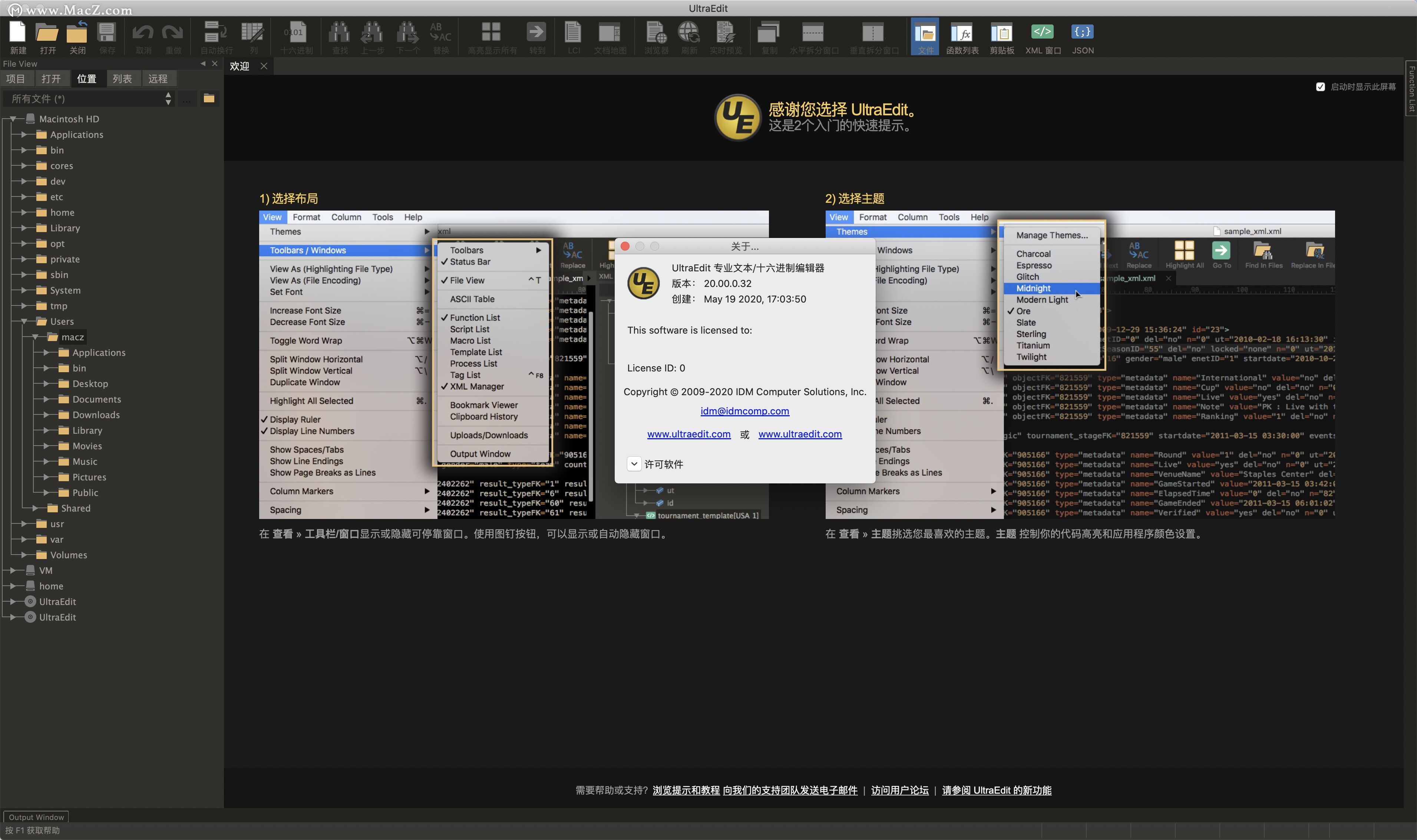Open the file filter 所有文件 (*) dropdown
The width and height of the screenshot is (1417, 840).
click(89, 99)
